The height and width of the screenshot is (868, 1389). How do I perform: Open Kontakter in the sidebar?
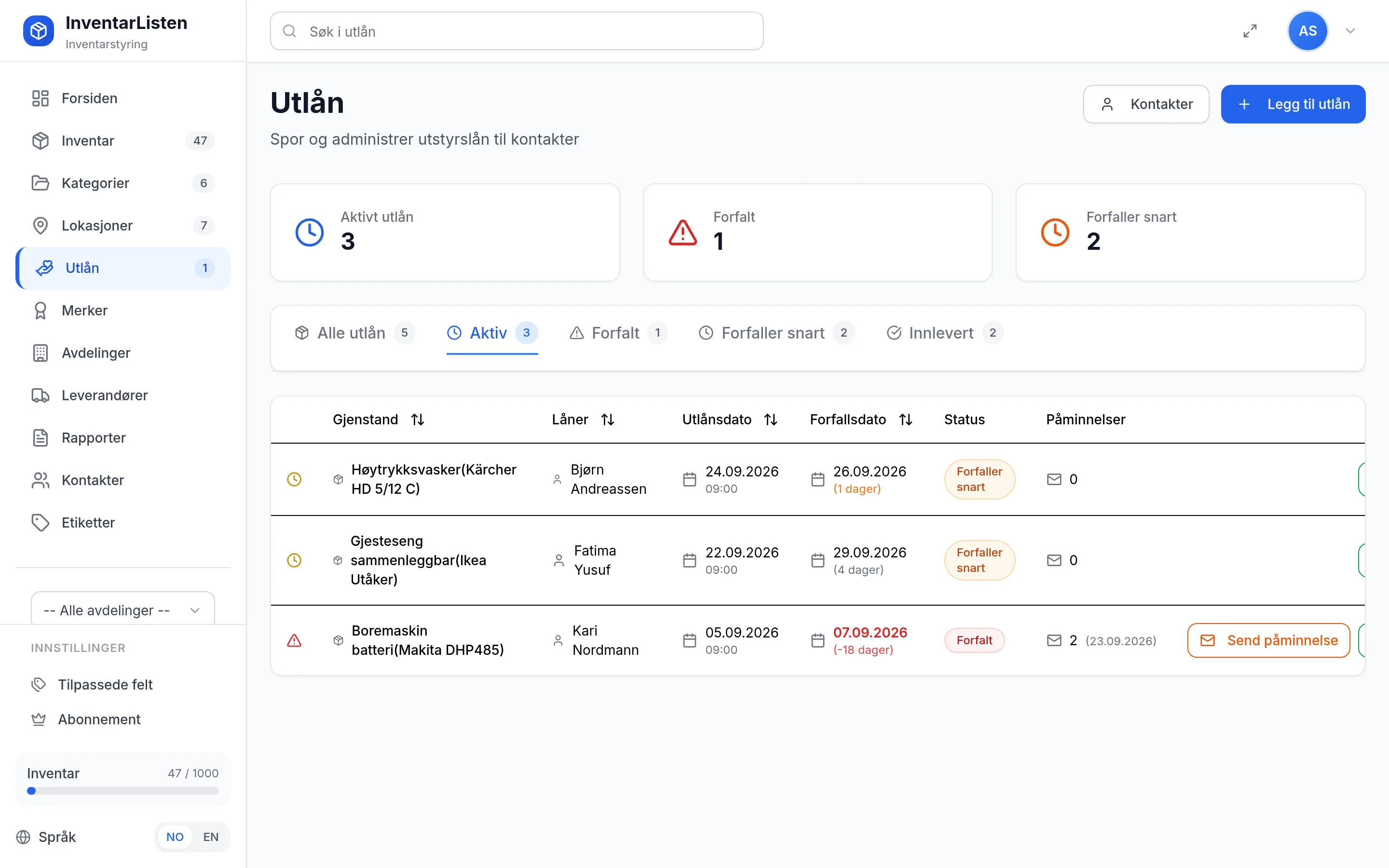pyautogui.click(x=123, y=480)
